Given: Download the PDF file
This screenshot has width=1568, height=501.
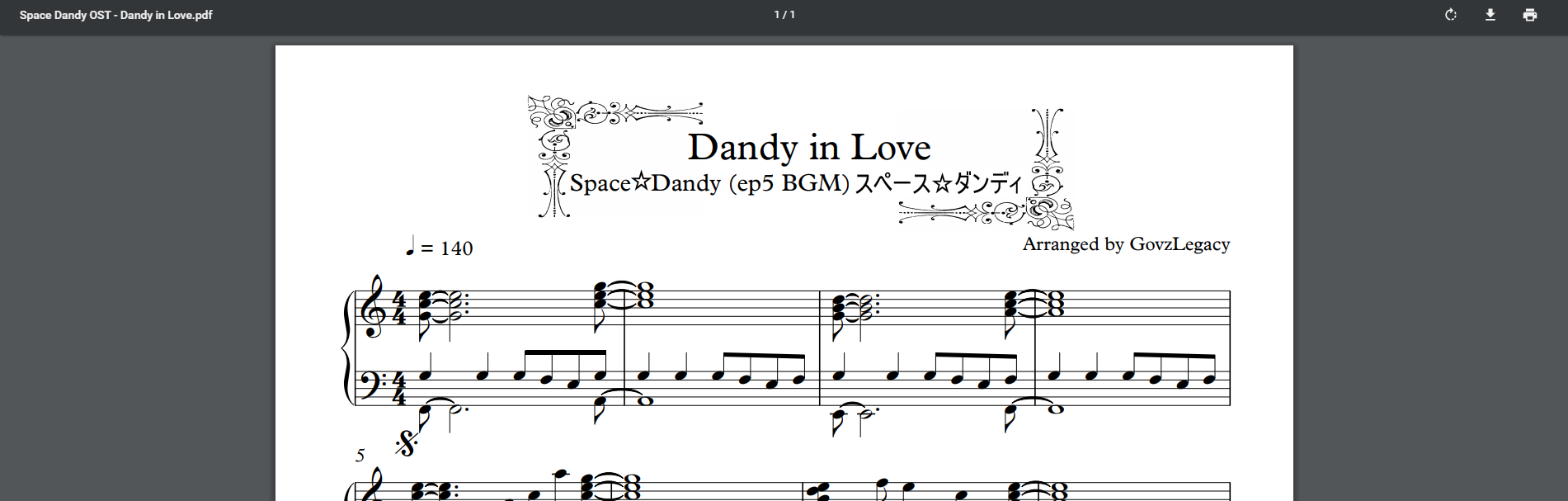Looking at the screenshot, I should [x=1490, y=15].
